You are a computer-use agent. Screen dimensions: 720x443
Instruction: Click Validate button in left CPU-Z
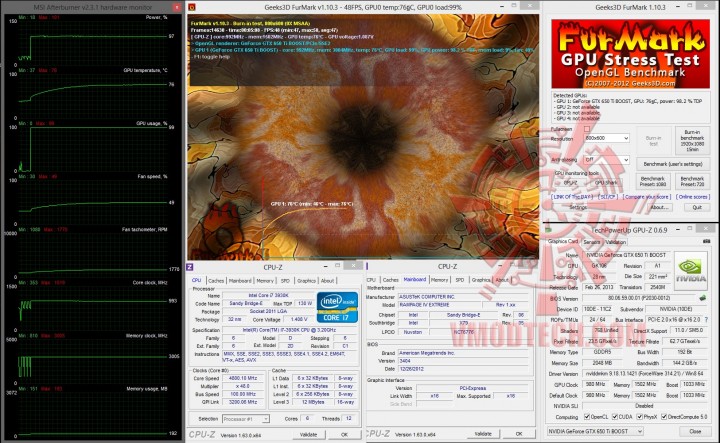coord(308,434)
